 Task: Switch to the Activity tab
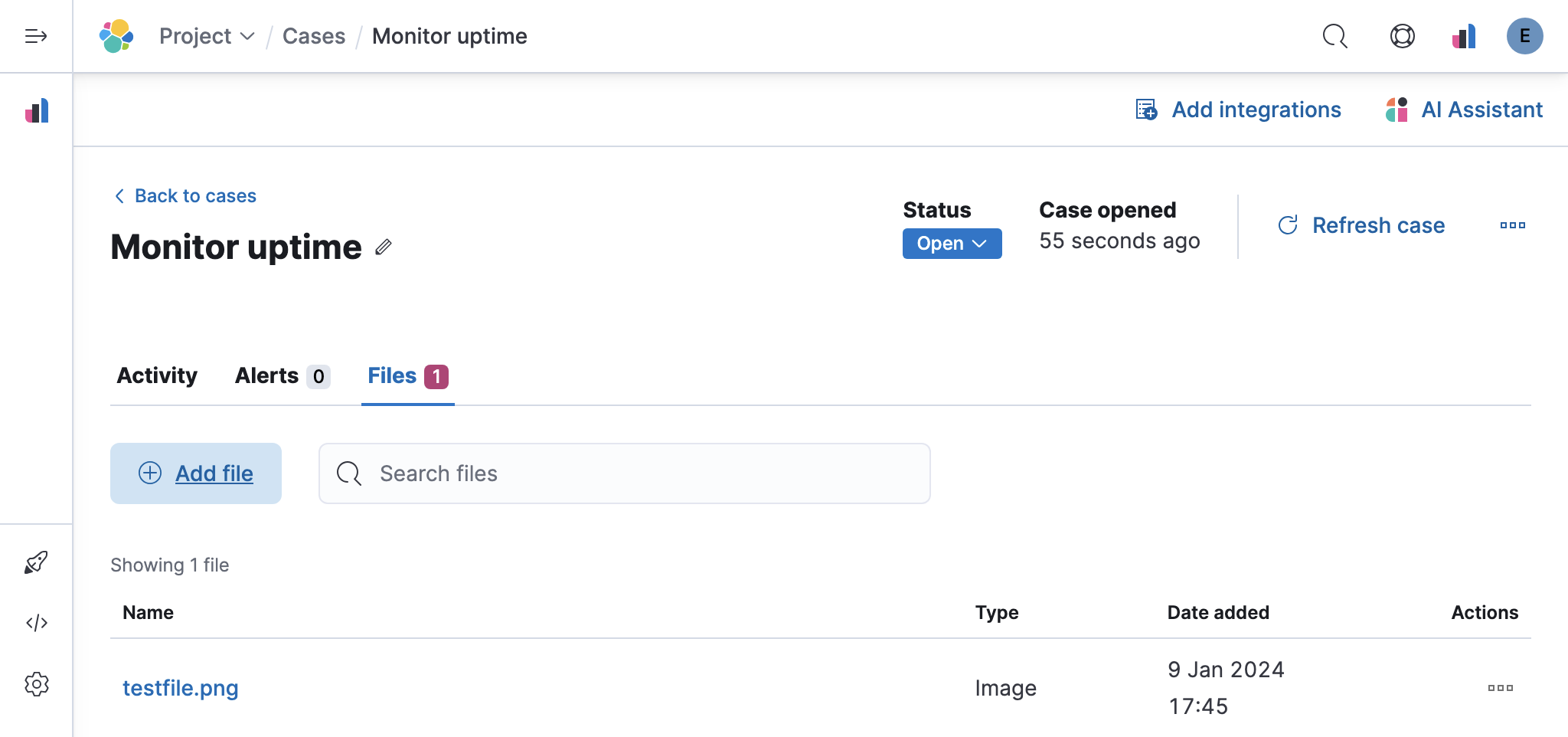[157, 376]
